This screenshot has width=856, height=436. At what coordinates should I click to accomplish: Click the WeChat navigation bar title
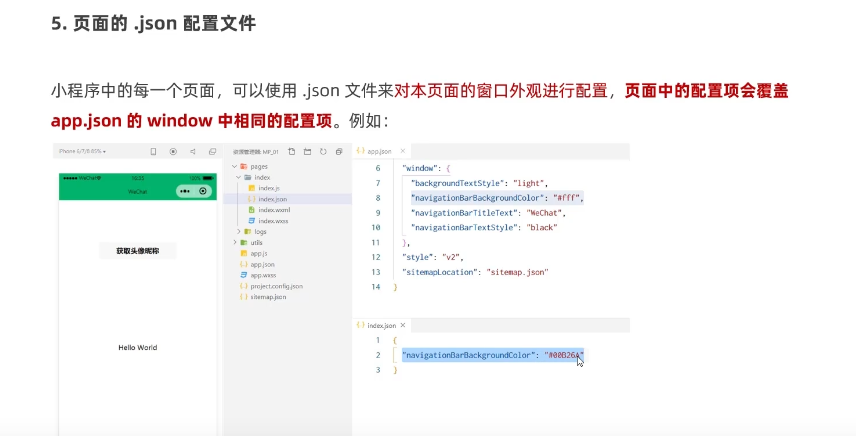[138, 192]
